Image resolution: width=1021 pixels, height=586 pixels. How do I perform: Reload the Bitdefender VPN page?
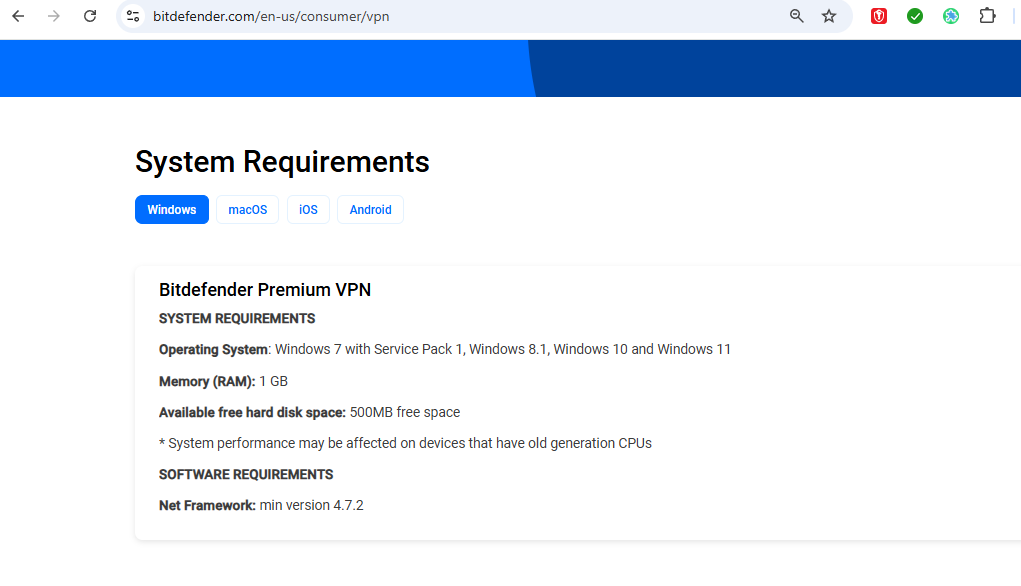(89, 16)
